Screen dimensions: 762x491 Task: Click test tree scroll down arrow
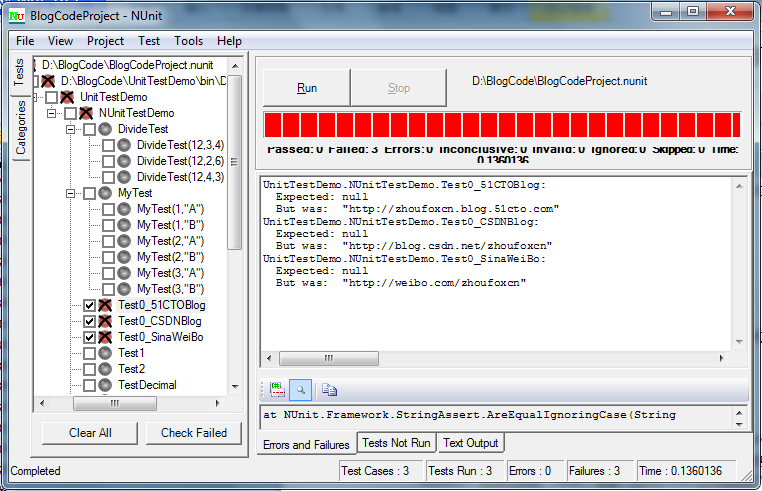[235, 387]
